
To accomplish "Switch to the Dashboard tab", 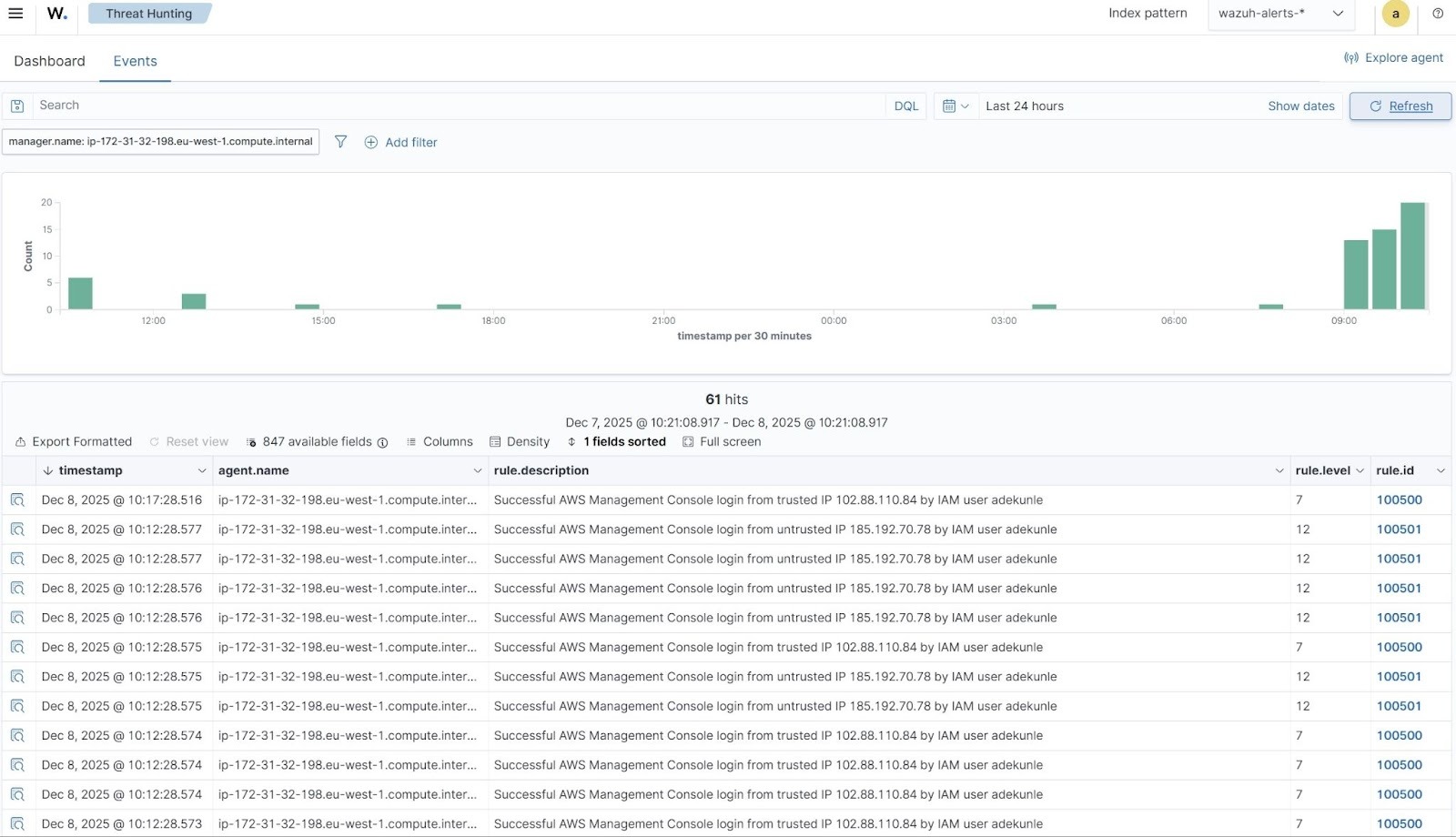I will [x=49, y=61].
